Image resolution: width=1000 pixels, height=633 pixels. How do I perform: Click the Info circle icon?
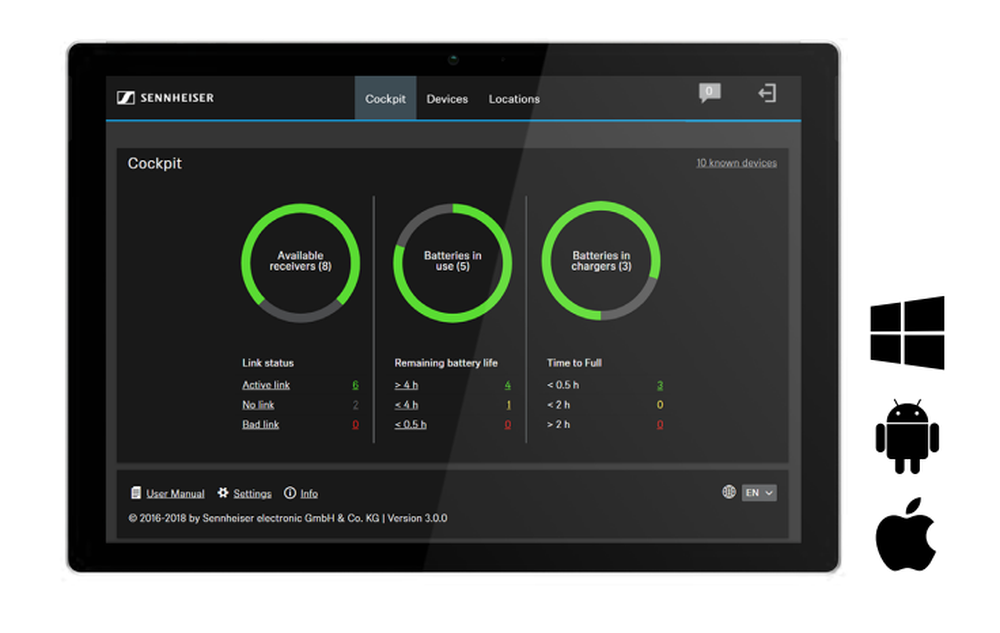point(290,493)
